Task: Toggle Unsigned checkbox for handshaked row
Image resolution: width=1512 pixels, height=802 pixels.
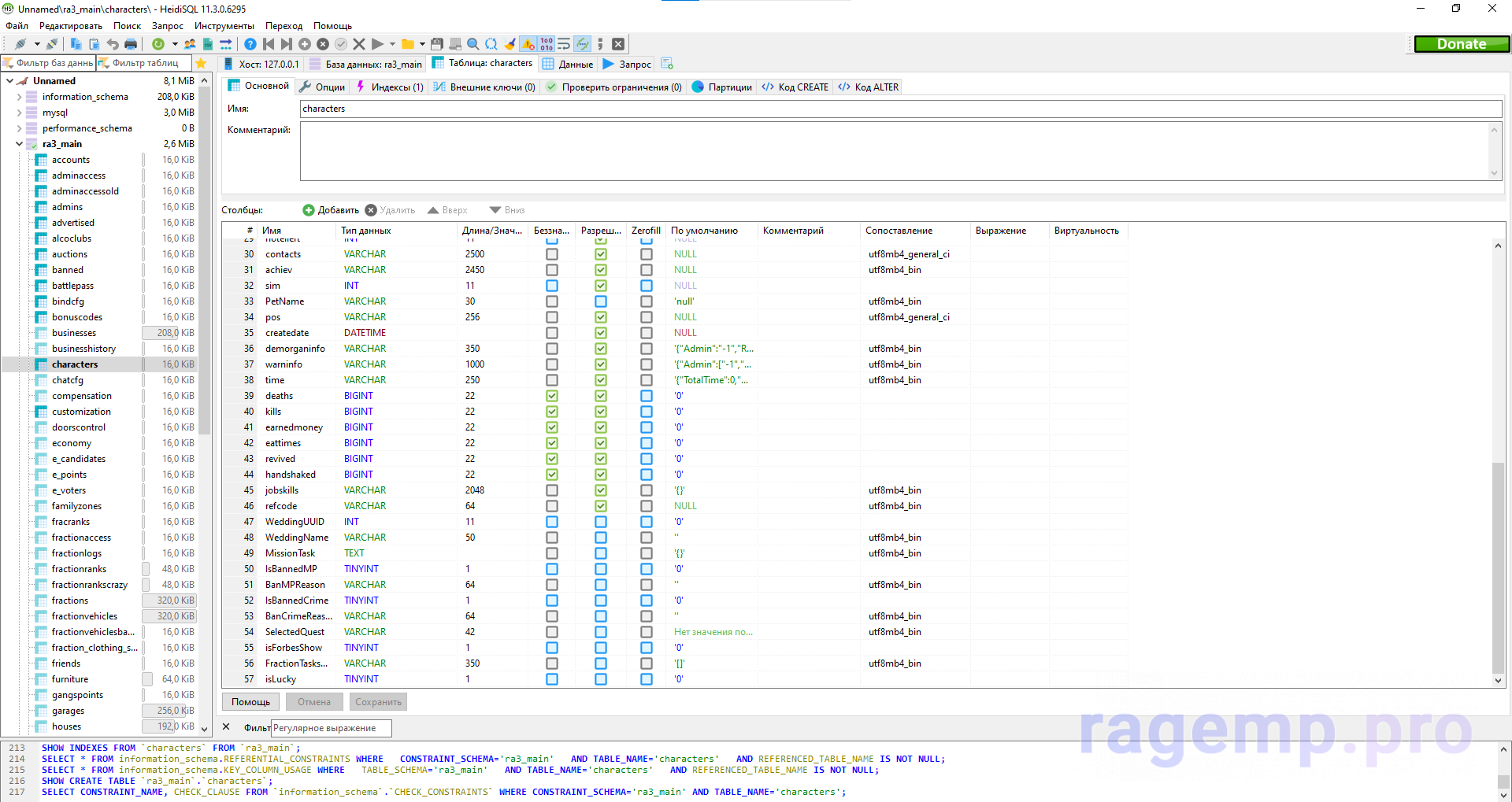Action: (x=552, y=475)
